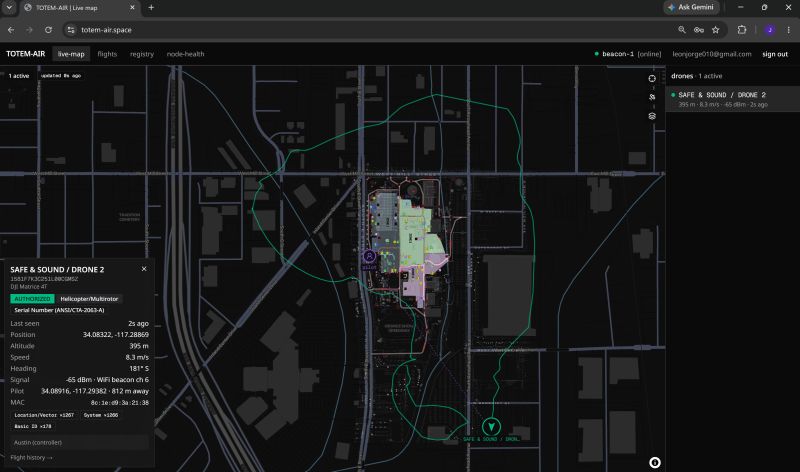Image resolution: width=800 pixels, height=472 pixels.
Task: Click the DJI Matrice 4T model text
Action: point(29,287)
